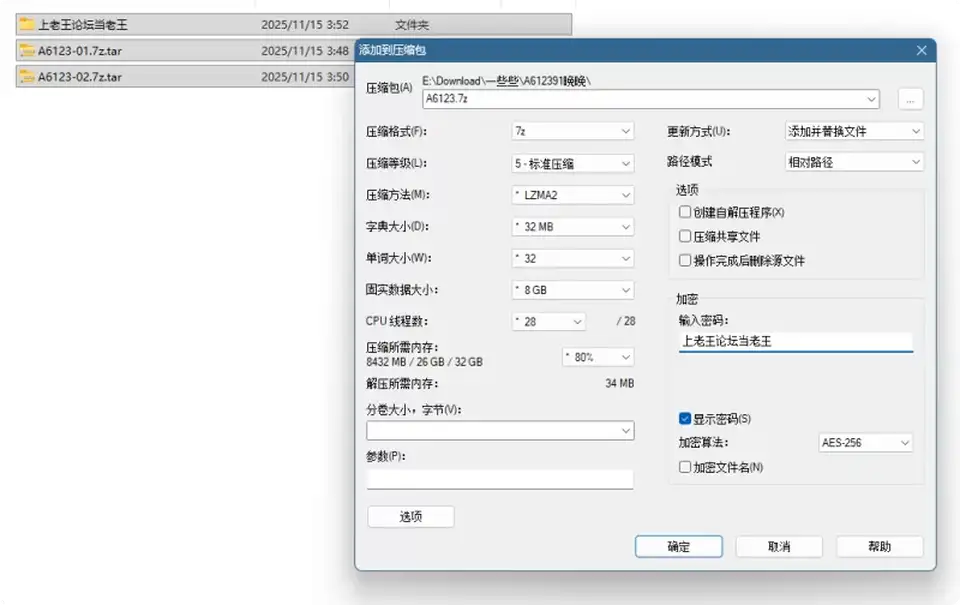
Task: Click the 添加到压缩包 title bar text
Action: pyautogui.click(x=392, y=50)
